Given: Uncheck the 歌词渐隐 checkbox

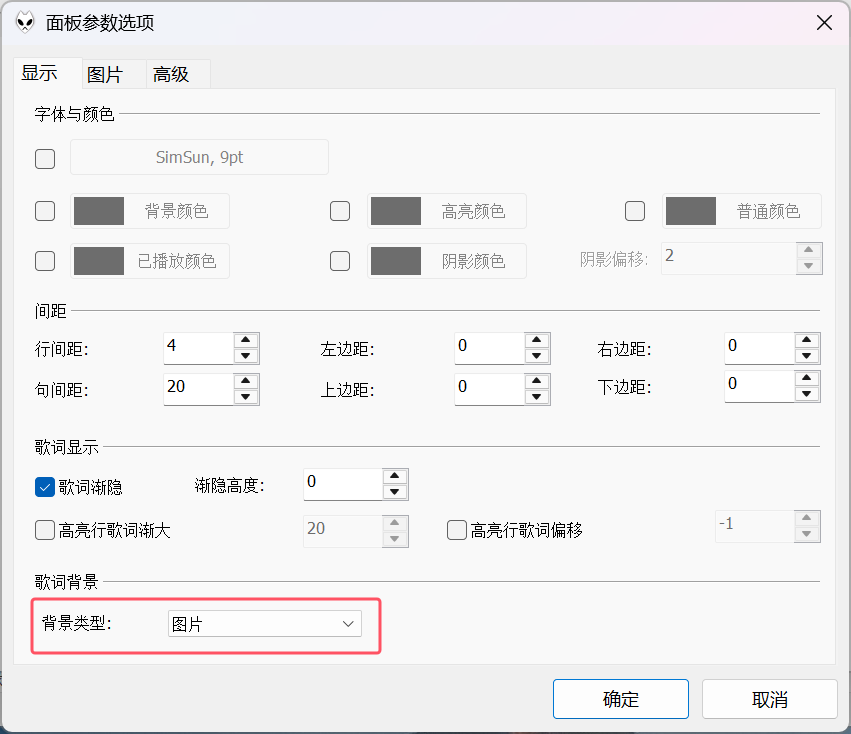Looking at the screenshot, I should click(45, 487).
